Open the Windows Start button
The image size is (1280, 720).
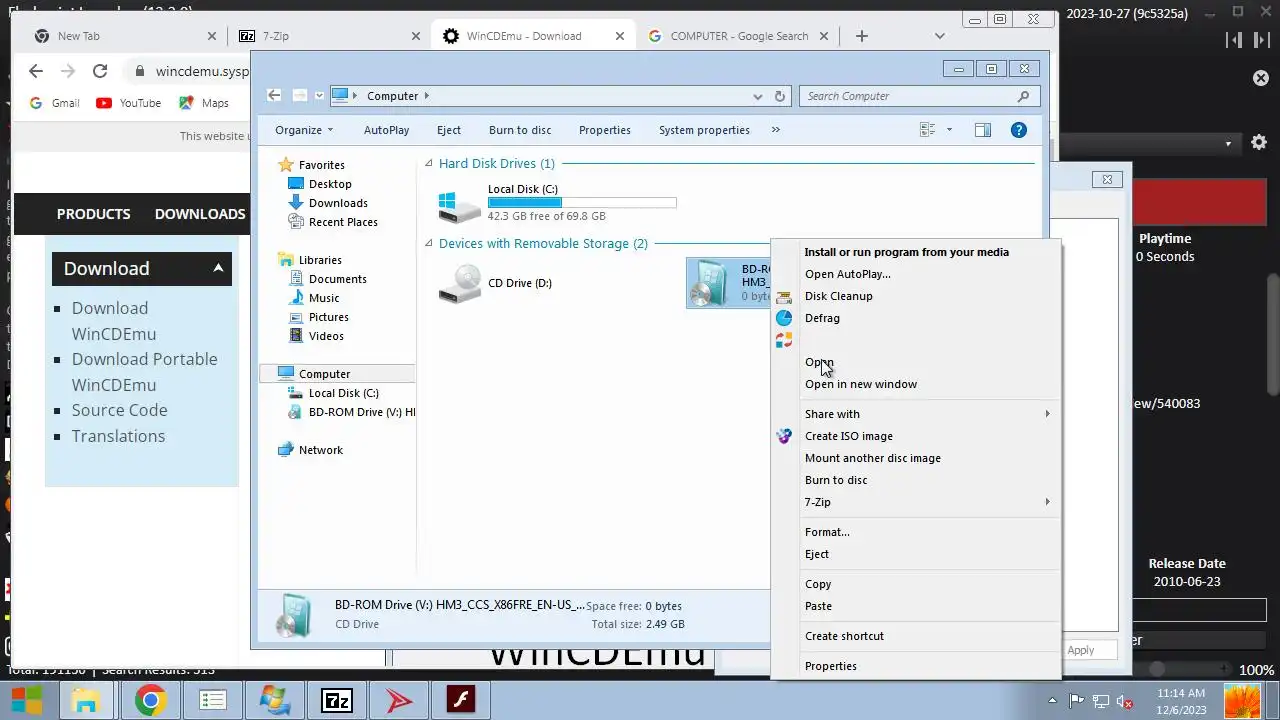click(27, 700)
